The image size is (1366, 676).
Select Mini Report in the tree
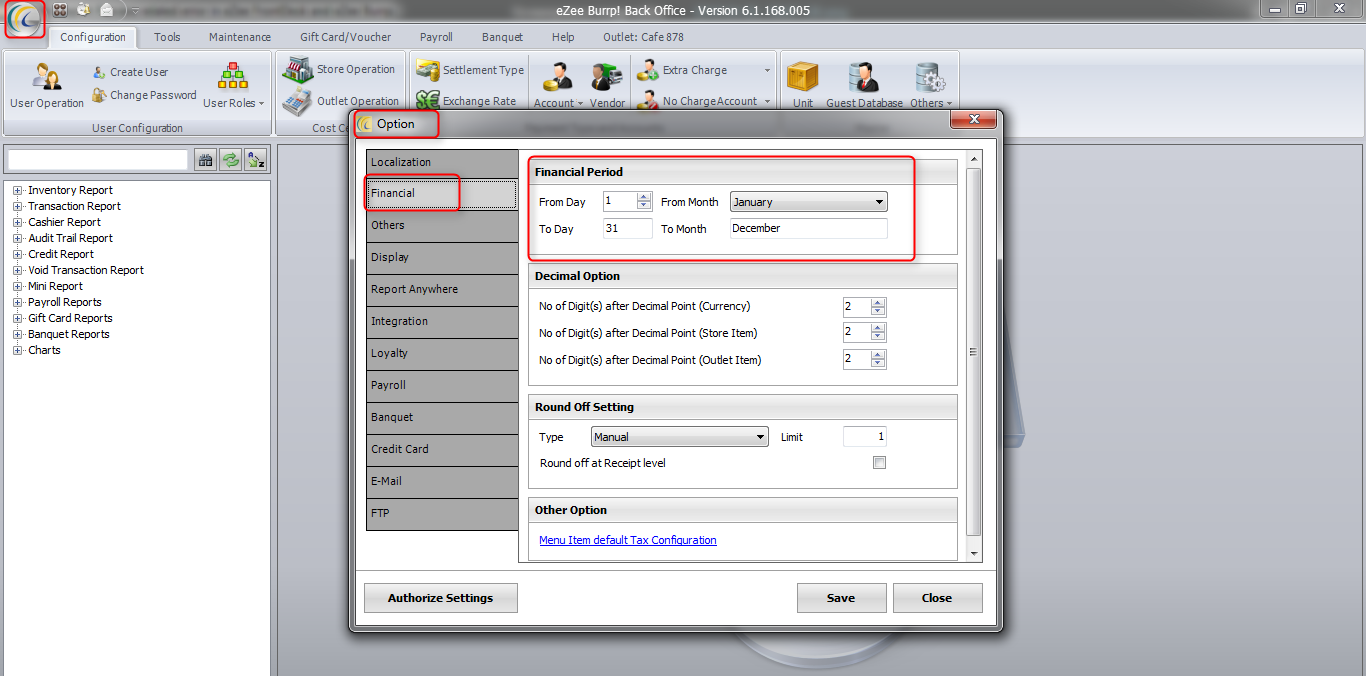(55, 286)
